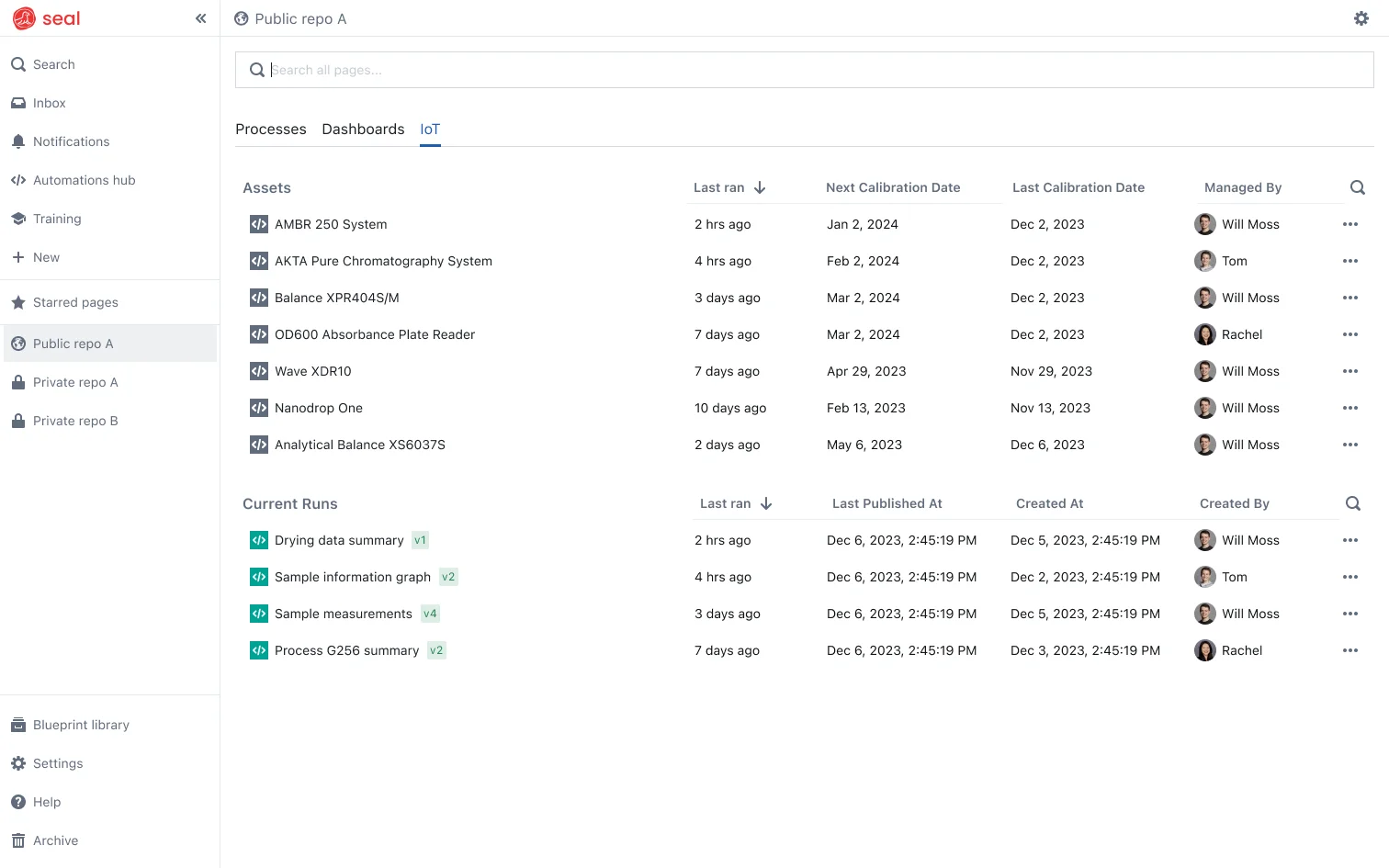1389x868 pixels.
Task: Create a New item from sidebar
Action: [x=46, y=257]
